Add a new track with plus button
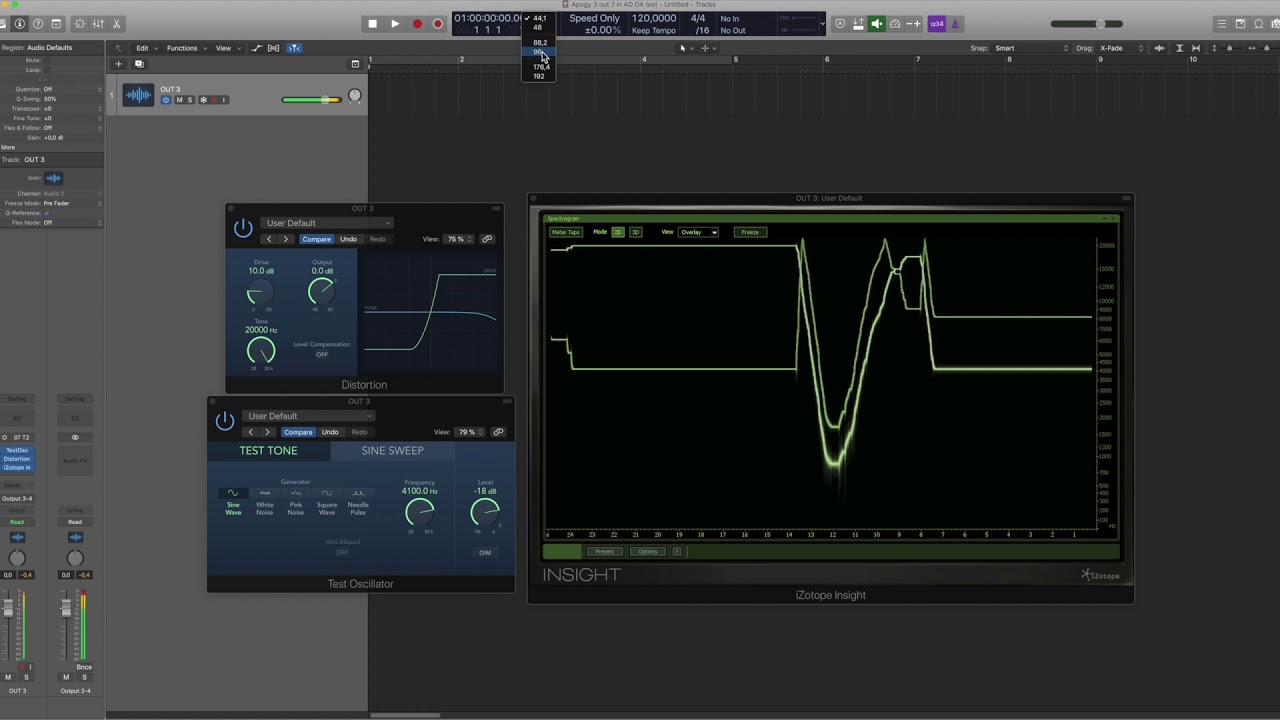1280x720 pixels. tap(118, 64)
